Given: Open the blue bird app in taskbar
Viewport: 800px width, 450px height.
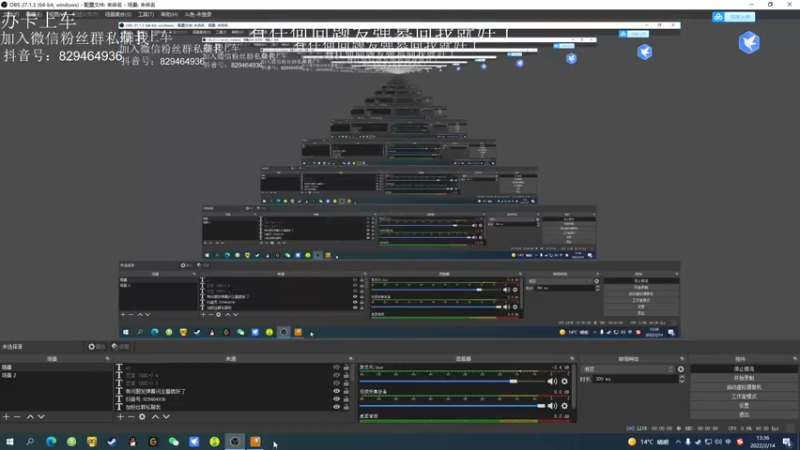Looking at the screenshot, I should tap(194, 441).
